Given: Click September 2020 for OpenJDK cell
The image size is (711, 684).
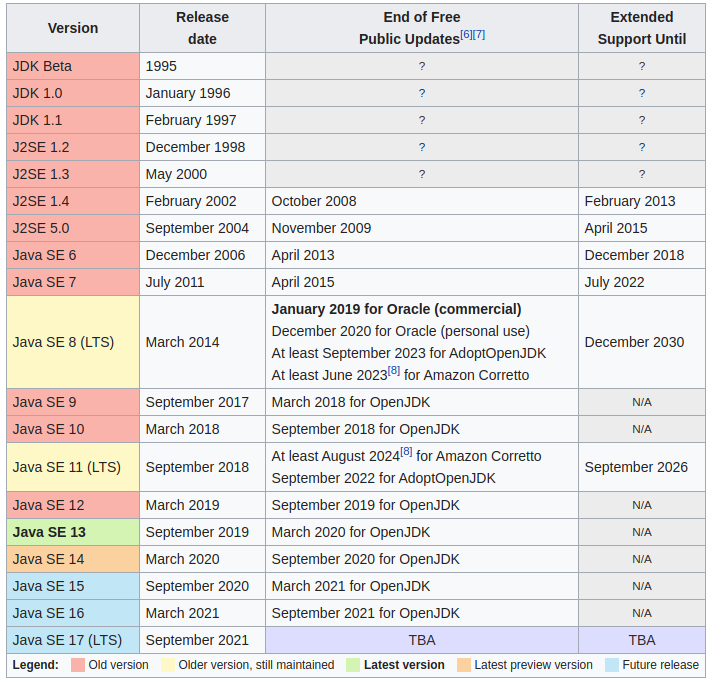Looking at the screenshot, I should (x=422, y=559).
